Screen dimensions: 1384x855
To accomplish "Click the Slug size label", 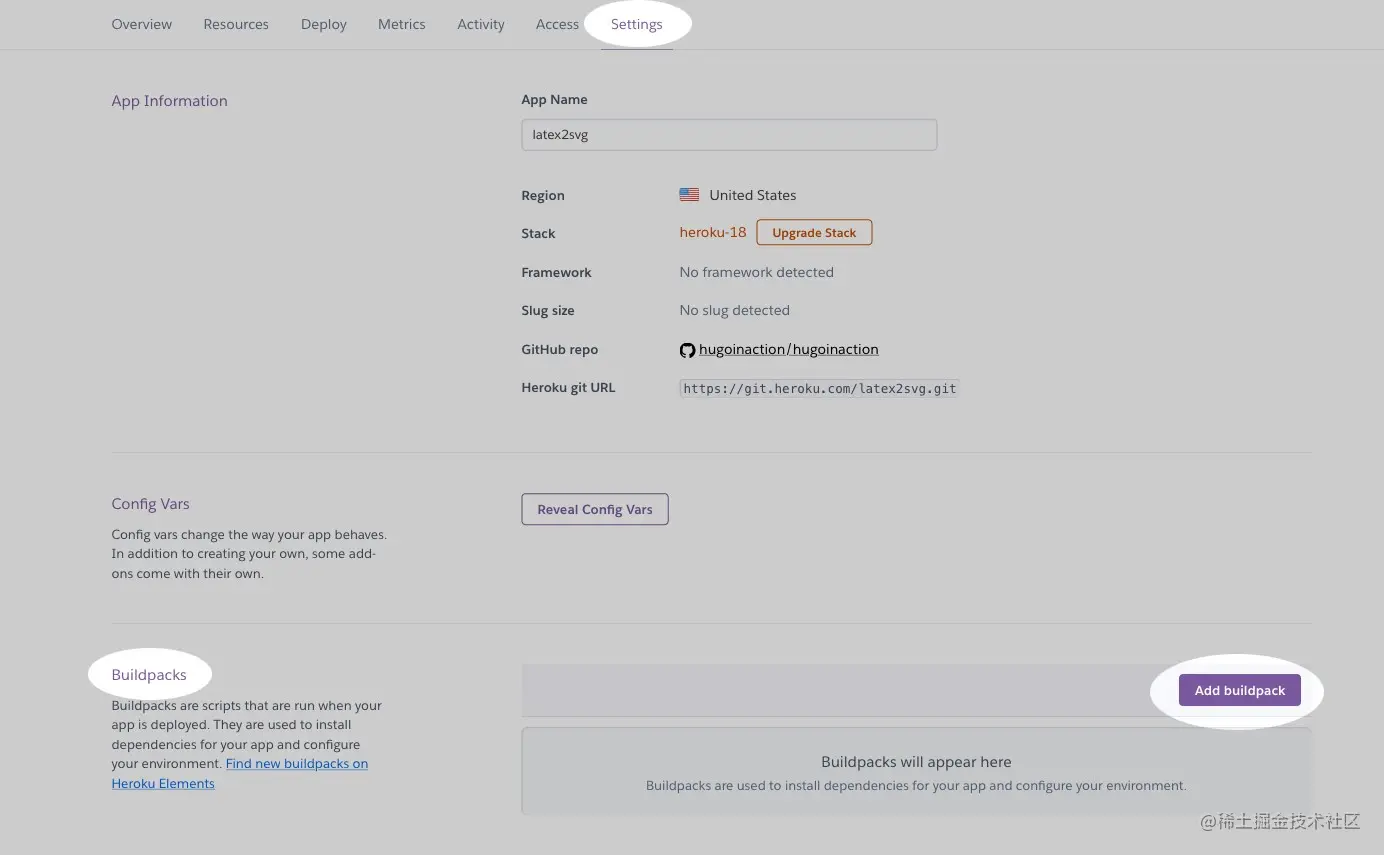I will tap(548, 311).
